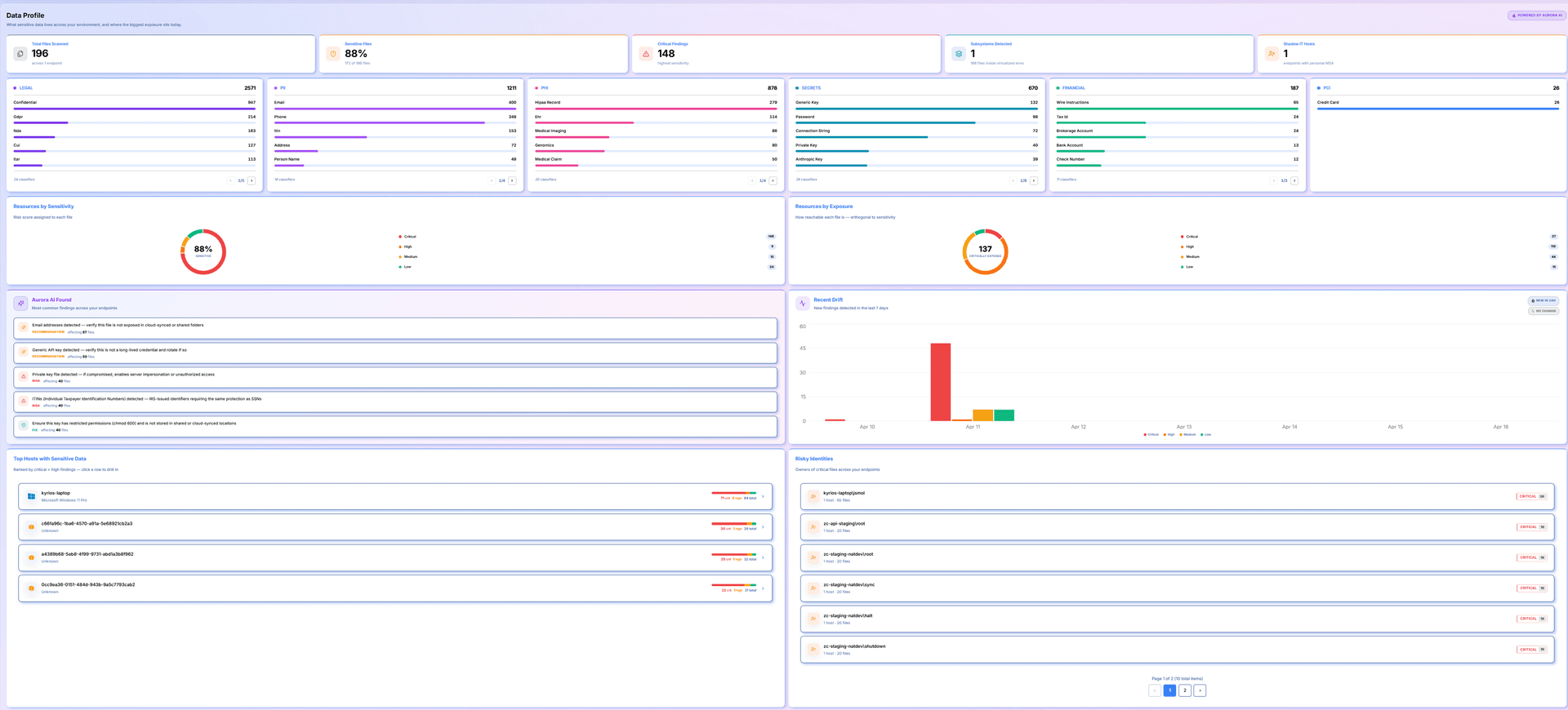This screenshot has width=1568, height=710.
Task: Open a4389b68-5eb8 host row chevron
Action: (763, 557)
